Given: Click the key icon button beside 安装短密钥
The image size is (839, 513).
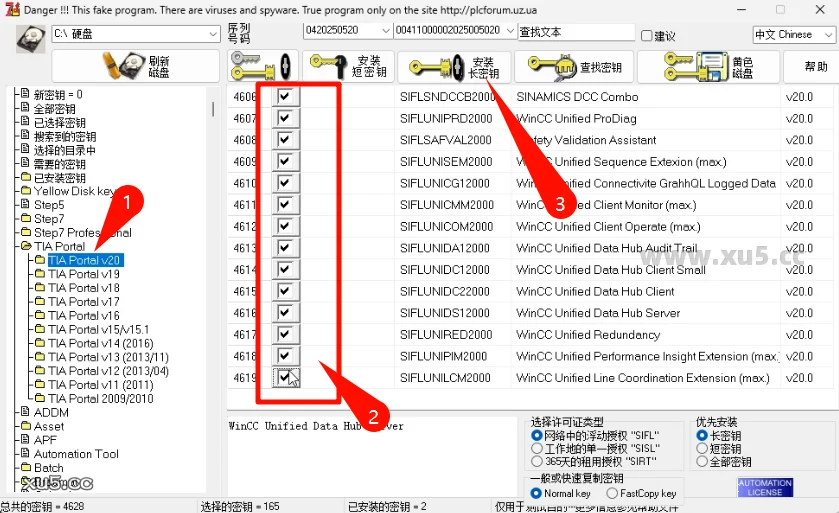Looking at the screenshot, I should click(x=260, y=67).
